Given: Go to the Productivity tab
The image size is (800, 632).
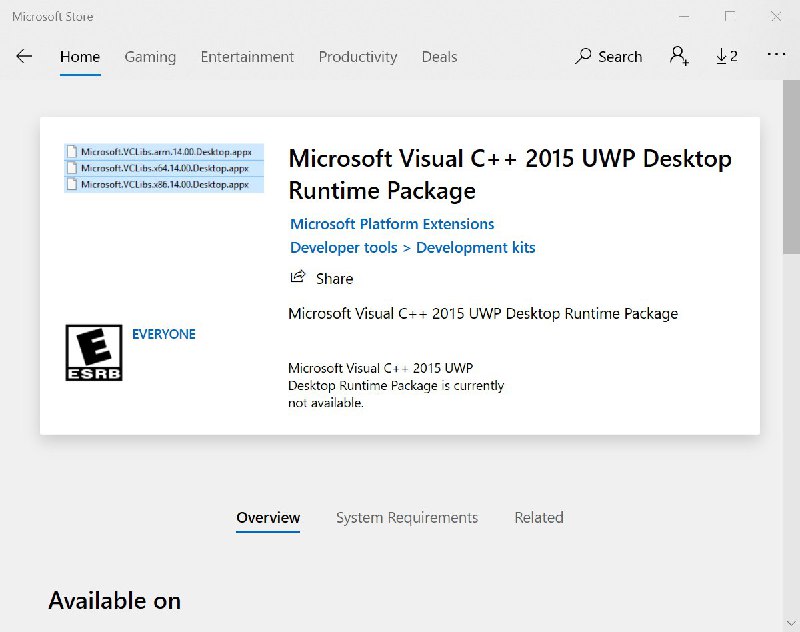Looking at the screenshot, I should point(357,57).
